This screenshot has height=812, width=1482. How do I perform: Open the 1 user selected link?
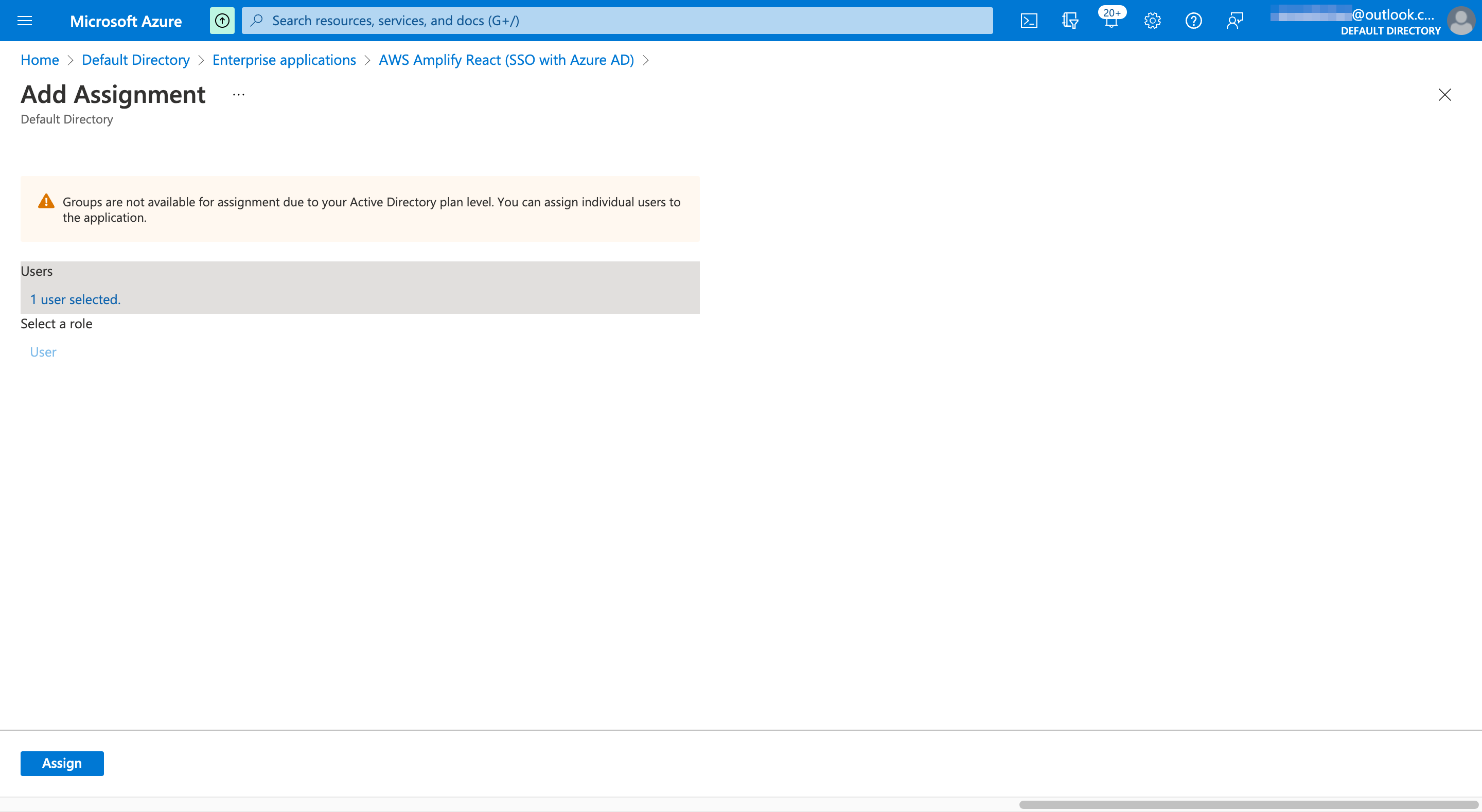(x=75, y=298)
